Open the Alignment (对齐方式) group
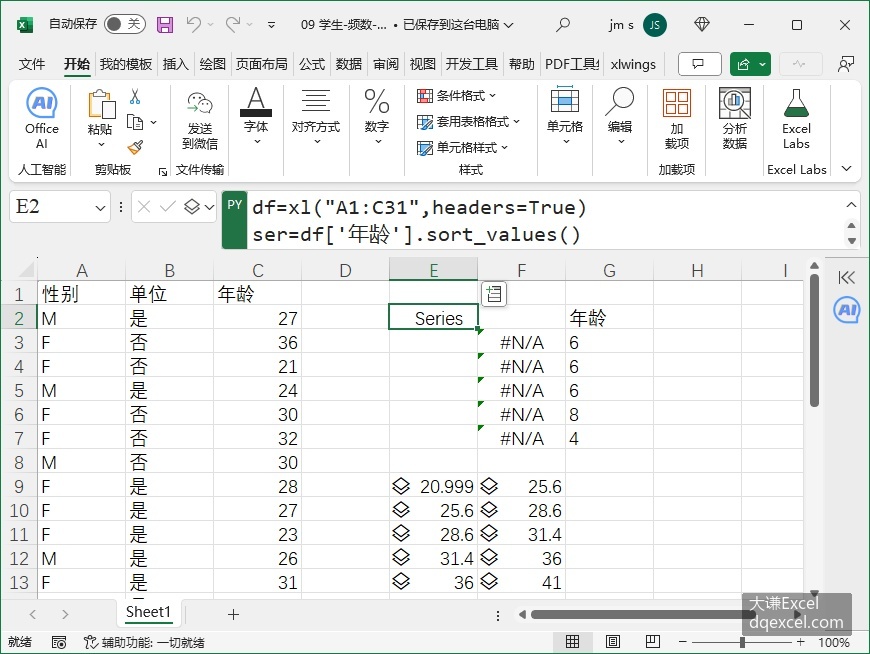The height and width of the screenshot is (654, 870). pyautogui.click(x=316, y=116)
